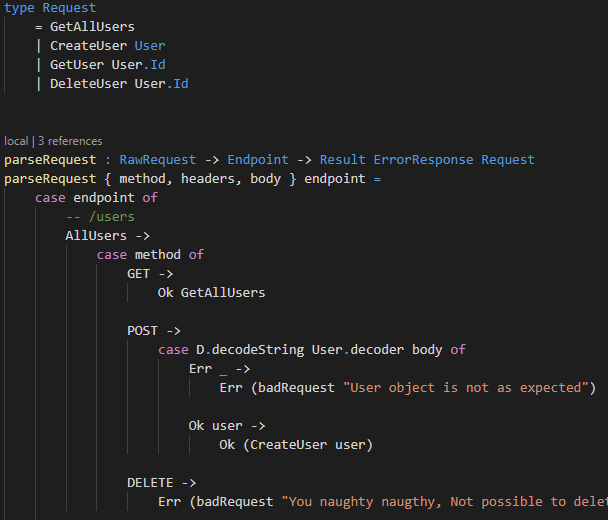The width and height of the screenshot is (608, 520).
Task: Click the Endpoint type in the signature
Action: pyautogui.click(x=258, y=160)
